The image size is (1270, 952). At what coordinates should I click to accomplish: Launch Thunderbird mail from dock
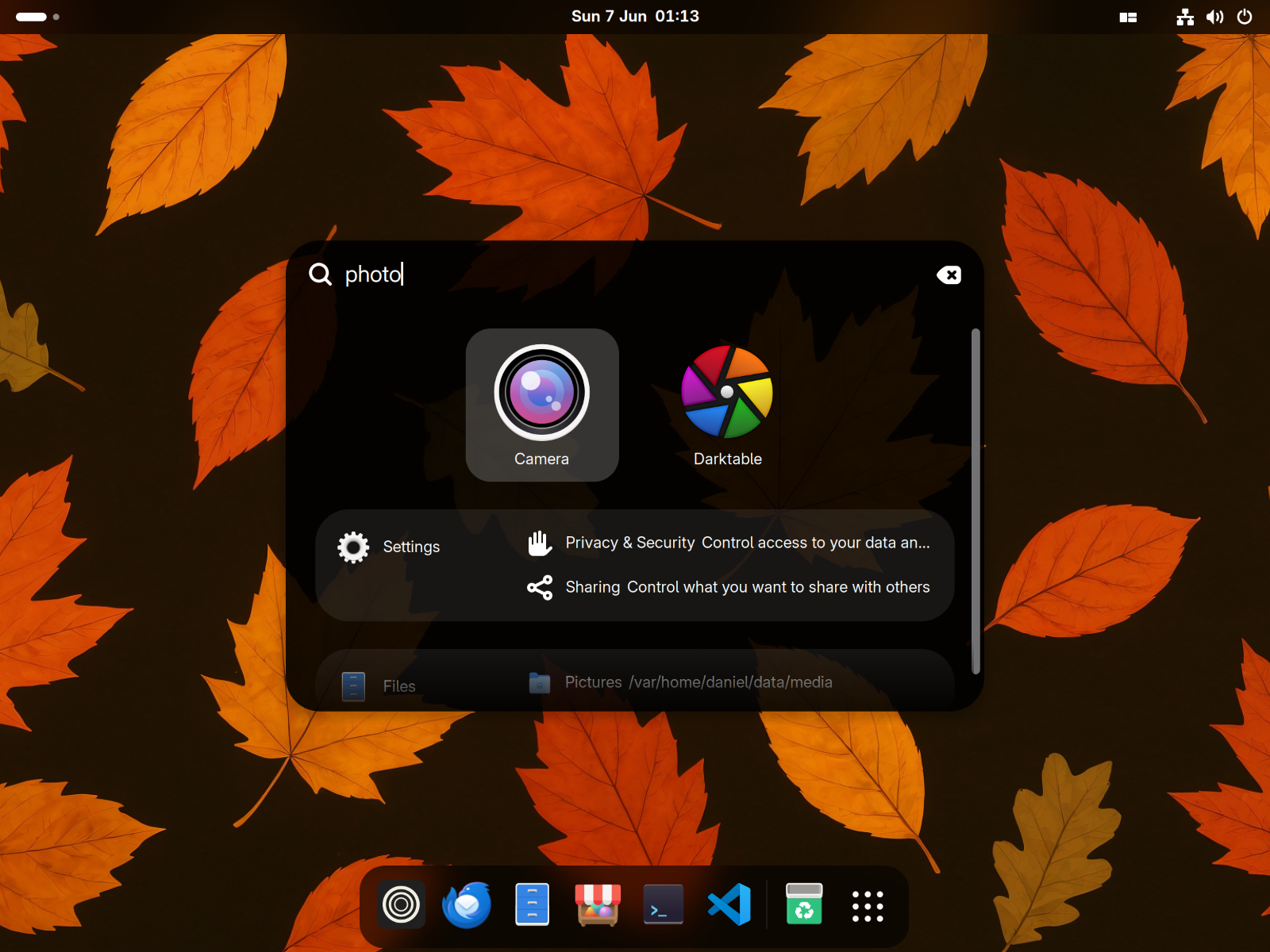point(467,904)
